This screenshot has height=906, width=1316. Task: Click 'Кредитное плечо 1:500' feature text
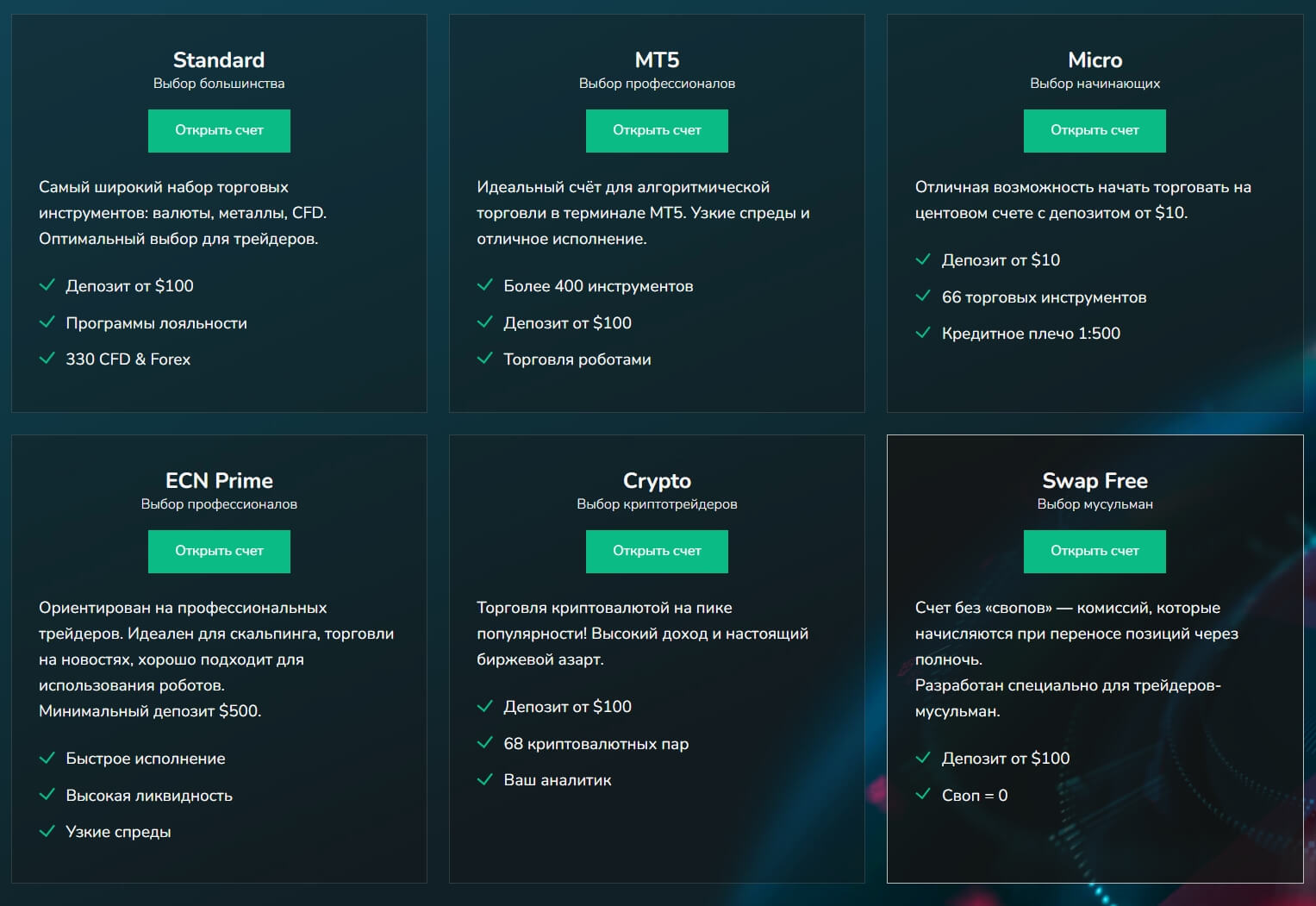coord(1031,334)
